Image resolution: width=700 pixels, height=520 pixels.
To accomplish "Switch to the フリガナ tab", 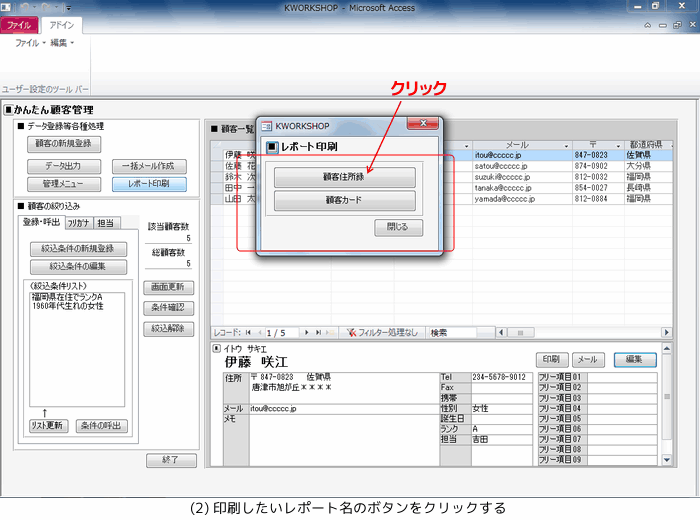I will (78, 223).
